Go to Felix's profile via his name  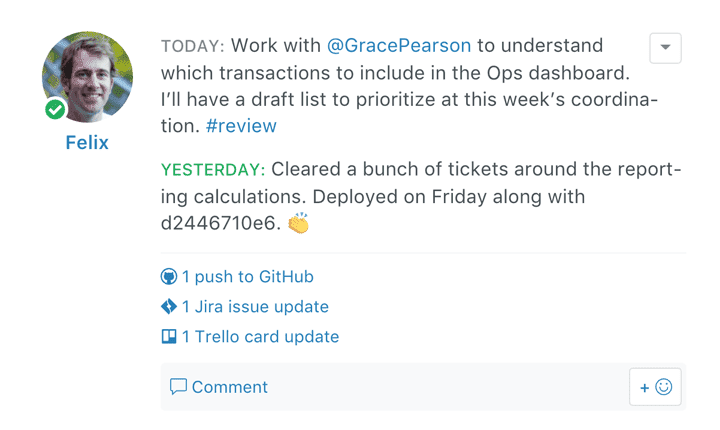87,143
